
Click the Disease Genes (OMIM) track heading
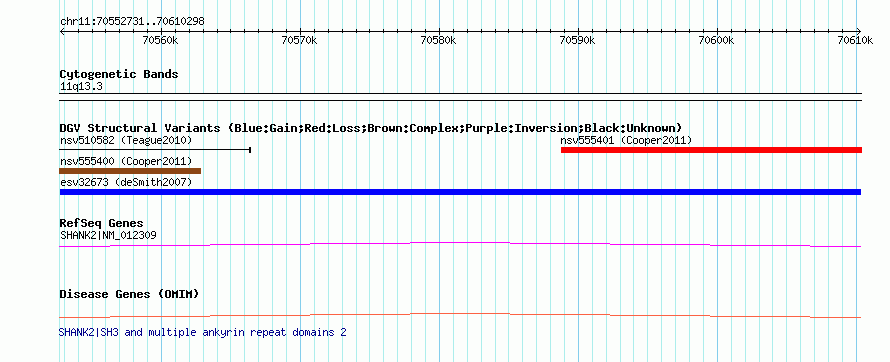click(129, 294)
